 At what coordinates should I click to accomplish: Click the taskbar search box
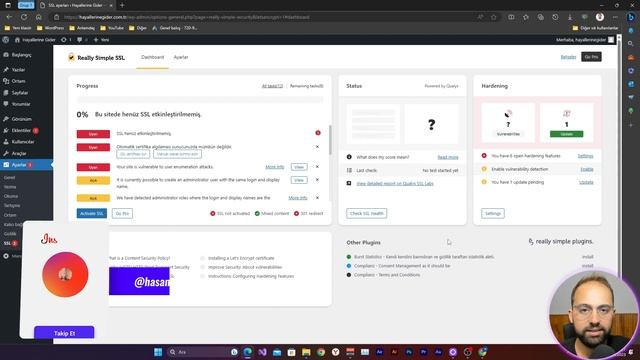pyautogui.click(x=199, y=352)
